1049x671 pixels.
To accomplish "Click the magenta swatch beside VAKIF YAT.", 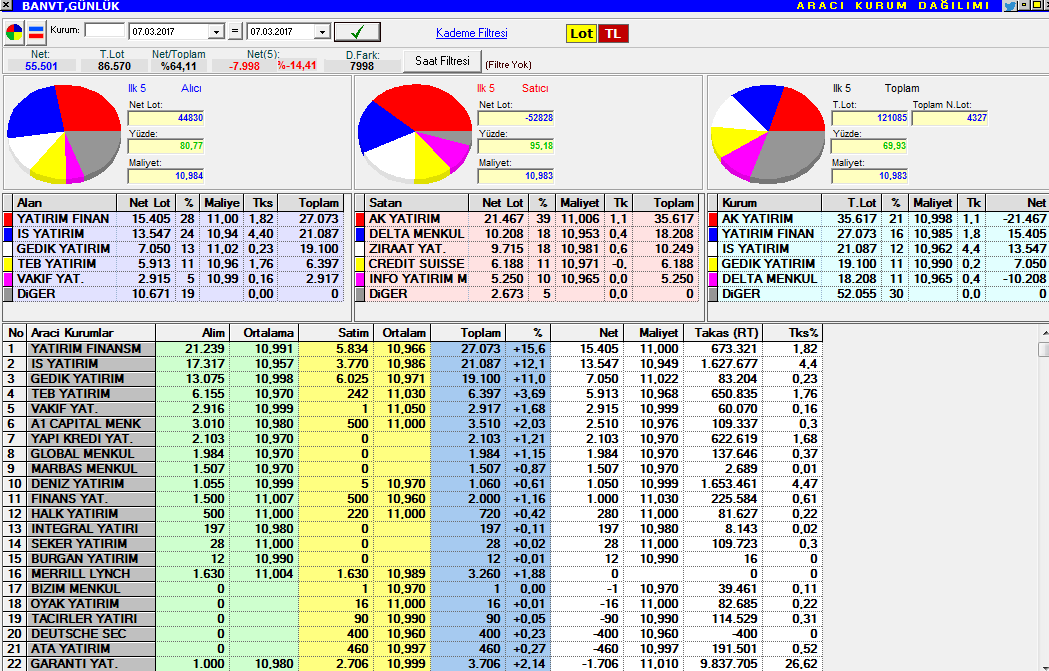I will pyautogui.click(x=8, y=279).
